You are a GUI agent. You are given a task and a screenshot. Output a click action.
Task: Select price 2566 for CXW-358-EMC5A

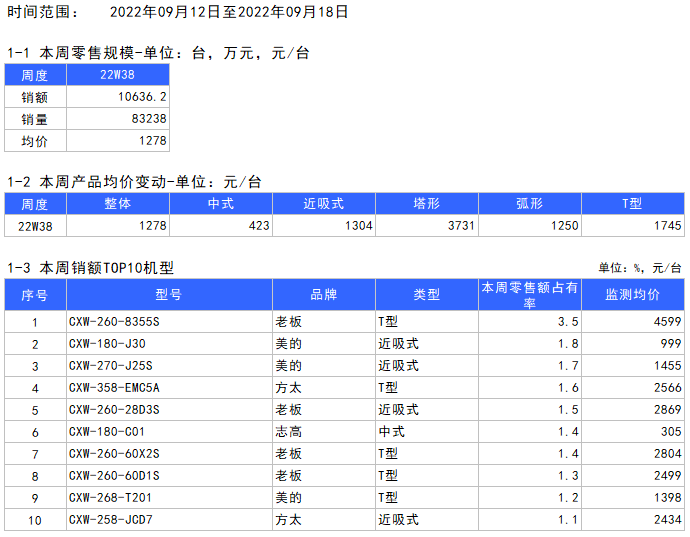coord(668,388)
